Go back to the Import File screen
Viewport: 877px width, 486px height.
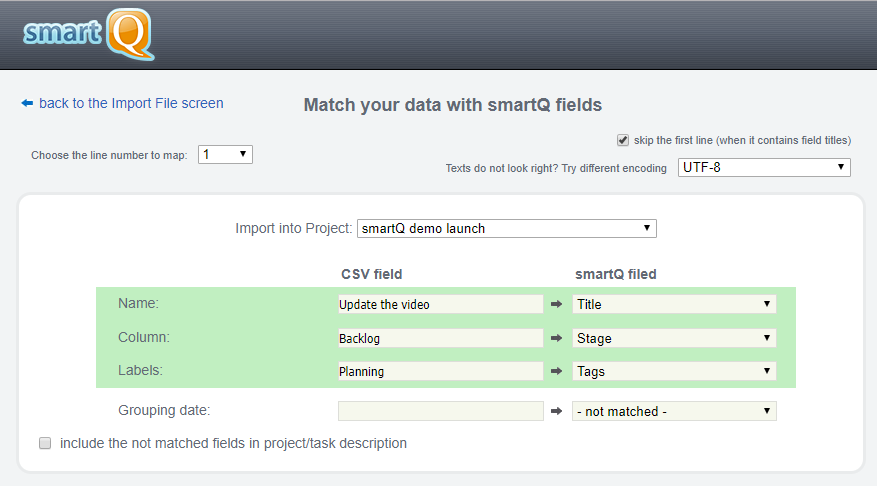[131, 103]
